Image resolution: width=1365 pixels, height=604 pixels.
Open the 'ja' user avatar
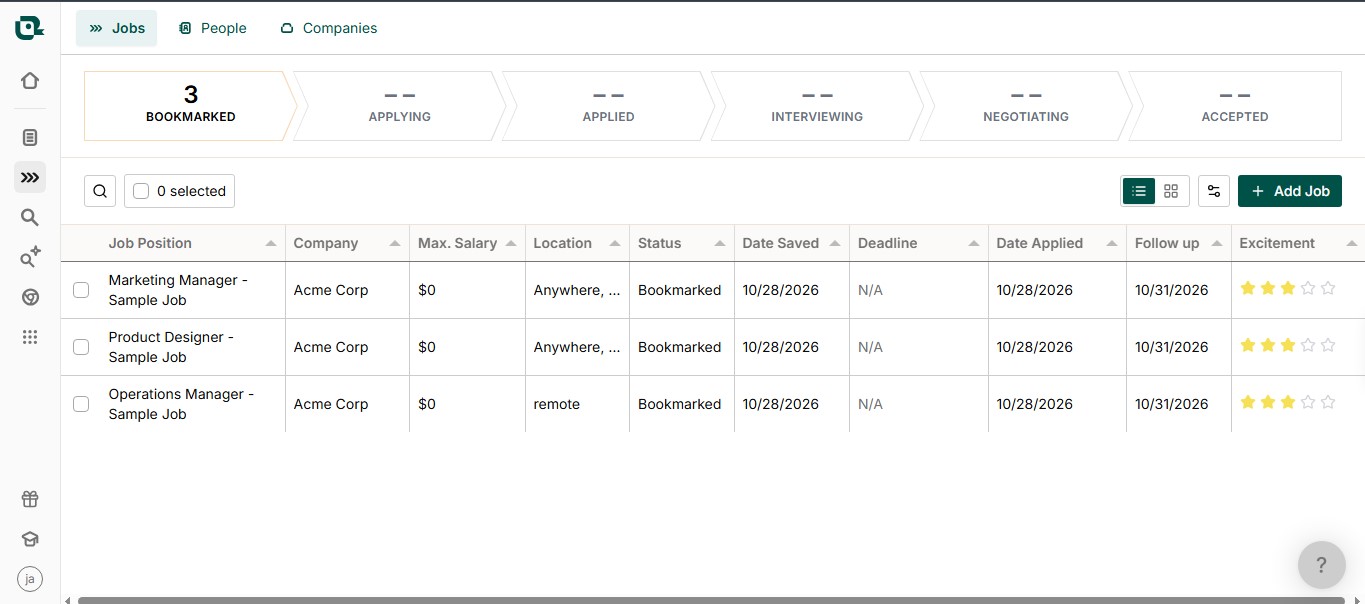pos(30,579)
